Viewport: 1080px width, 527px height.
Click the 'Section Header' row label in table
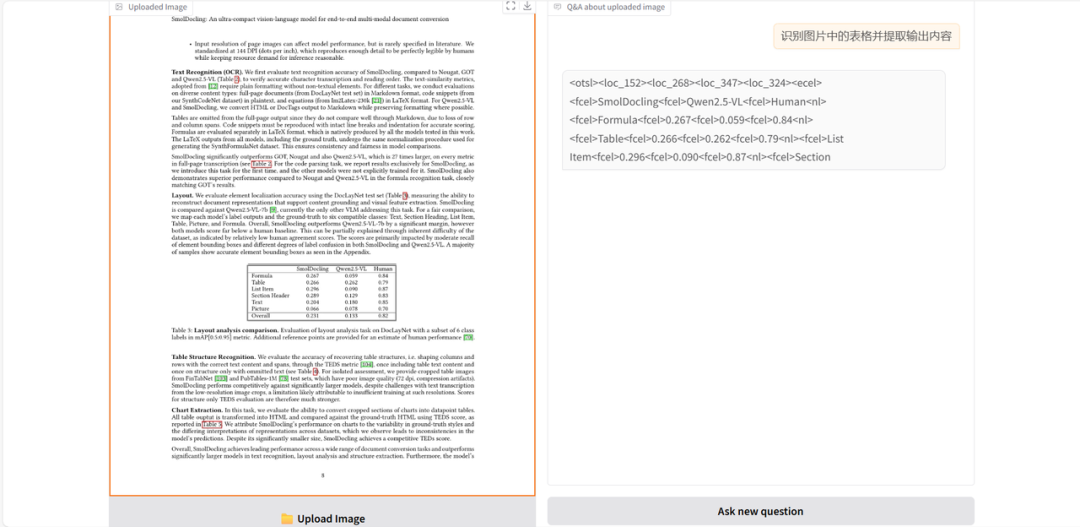coord(270,296)
